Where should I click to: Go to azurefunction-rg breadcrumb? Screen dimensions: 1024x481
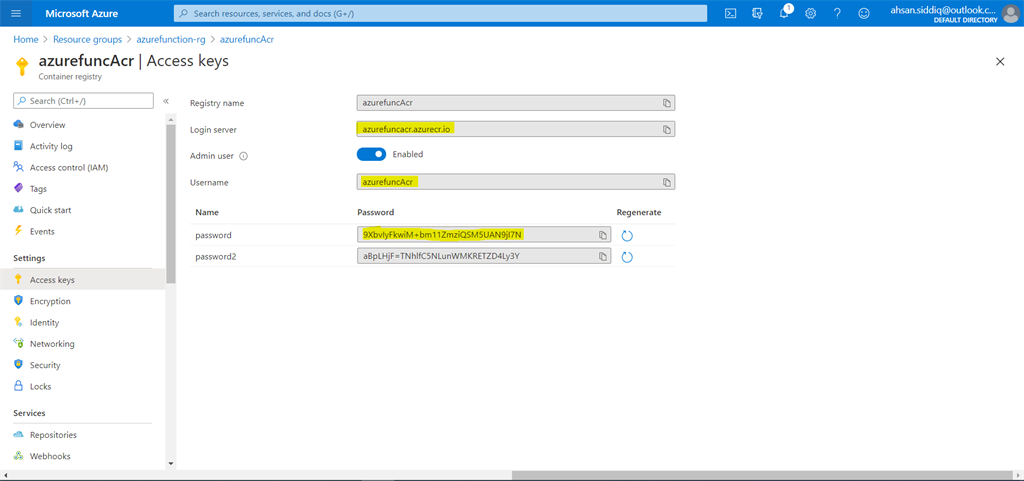tap(171, 39)
